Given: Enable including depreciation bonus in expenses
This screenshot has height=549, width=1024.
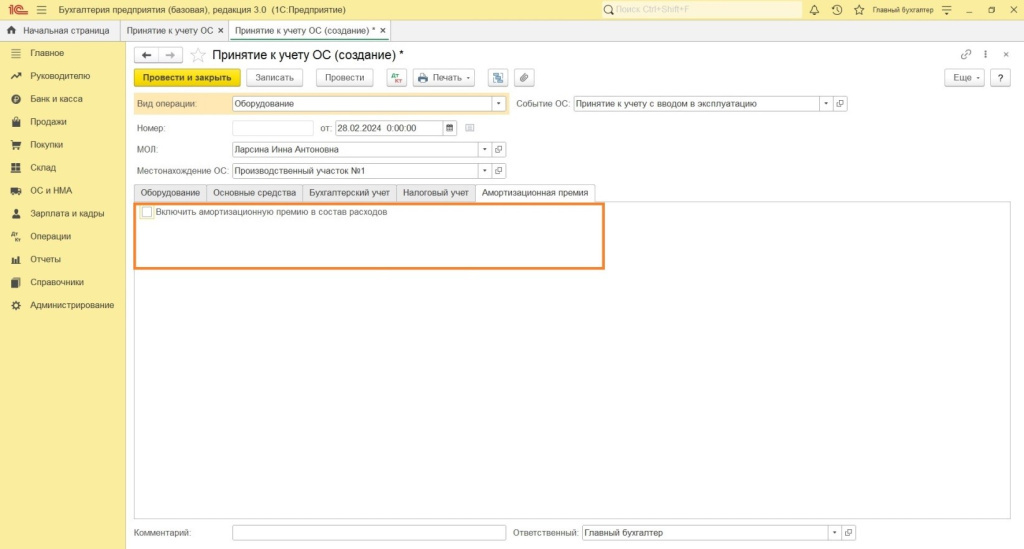Looking at the screenshot, I should pyautogui.click(x=147, y=212).
